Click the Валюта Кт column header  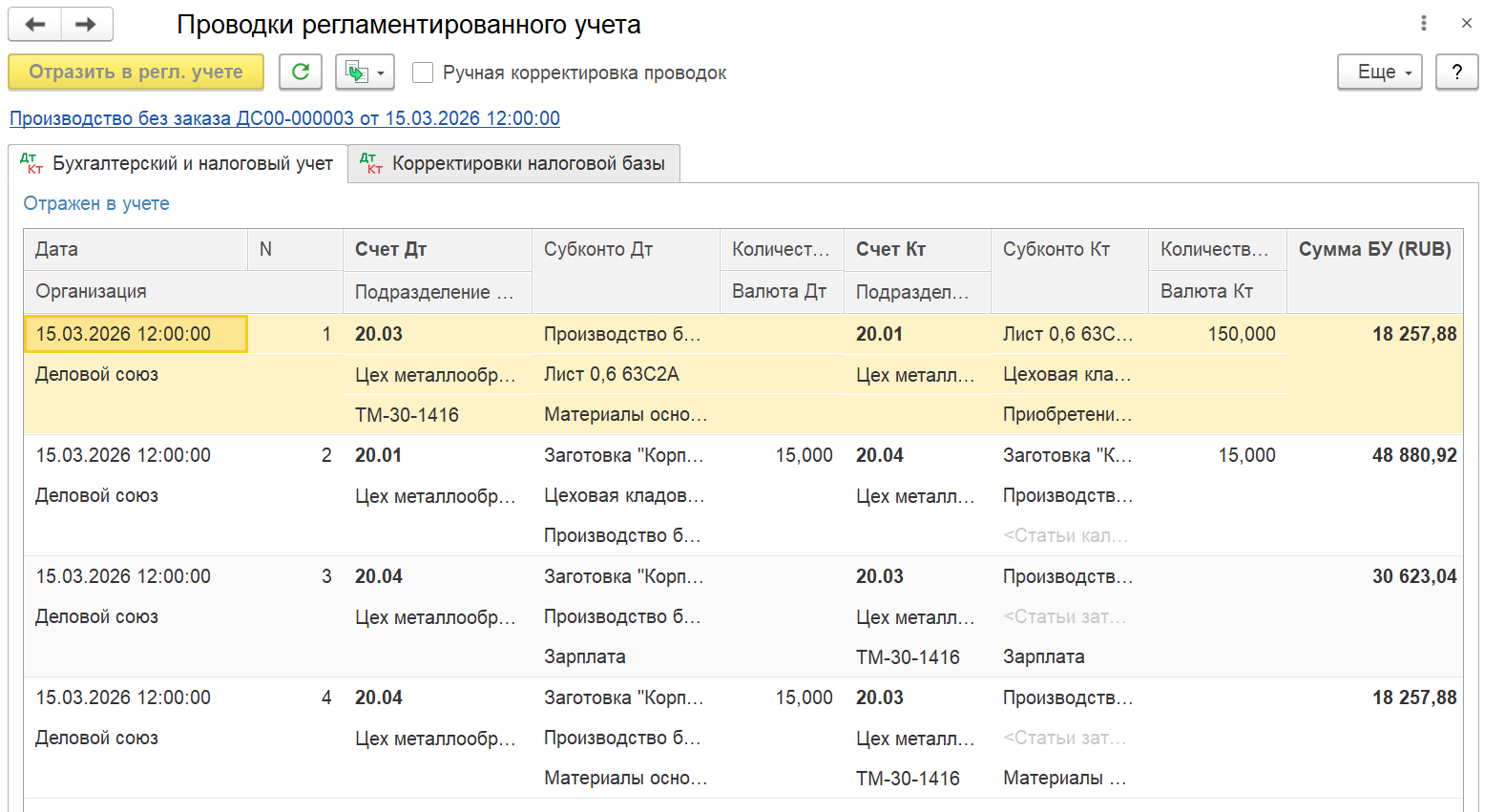(1218, 291)
